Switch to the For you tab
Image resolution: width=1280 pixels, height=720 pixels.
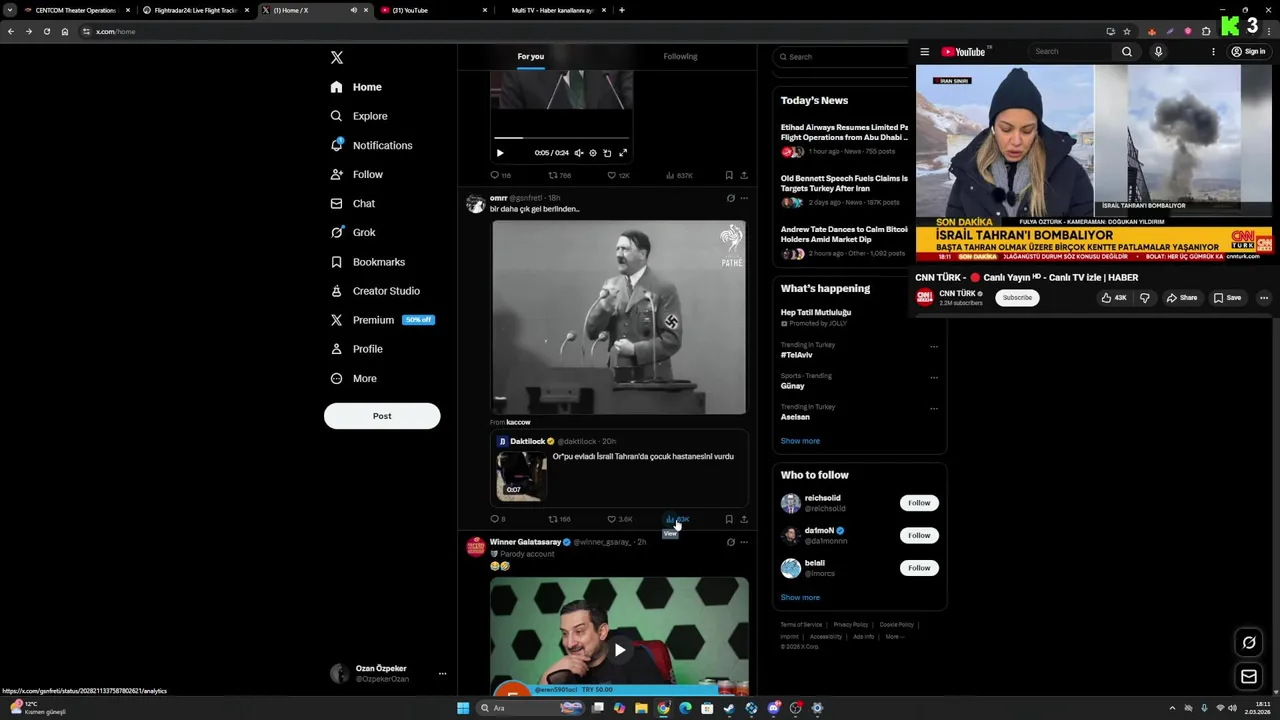pyautogui.click(x=531, y=56)
